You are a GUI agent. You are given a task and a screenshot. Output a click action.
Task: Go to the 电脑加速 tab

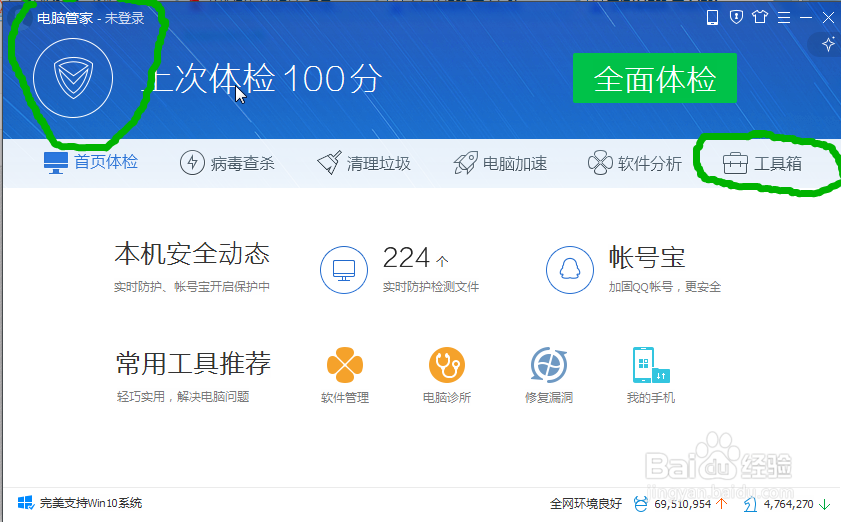pyautogui.click(x=500, y=163)
